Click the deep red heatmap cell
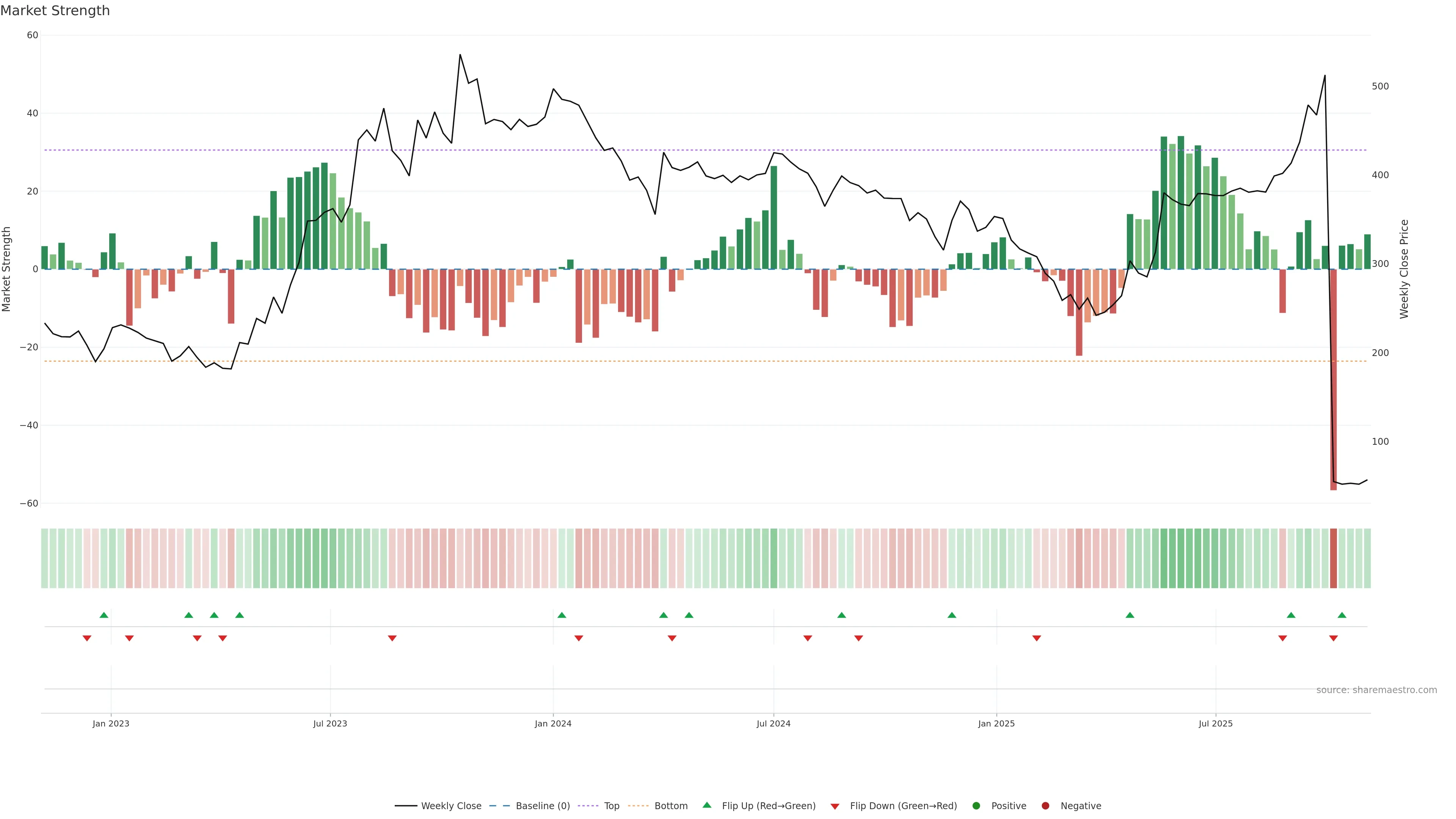The height and width of the screenshot is (819, 1456). (x=1334, y=559)
